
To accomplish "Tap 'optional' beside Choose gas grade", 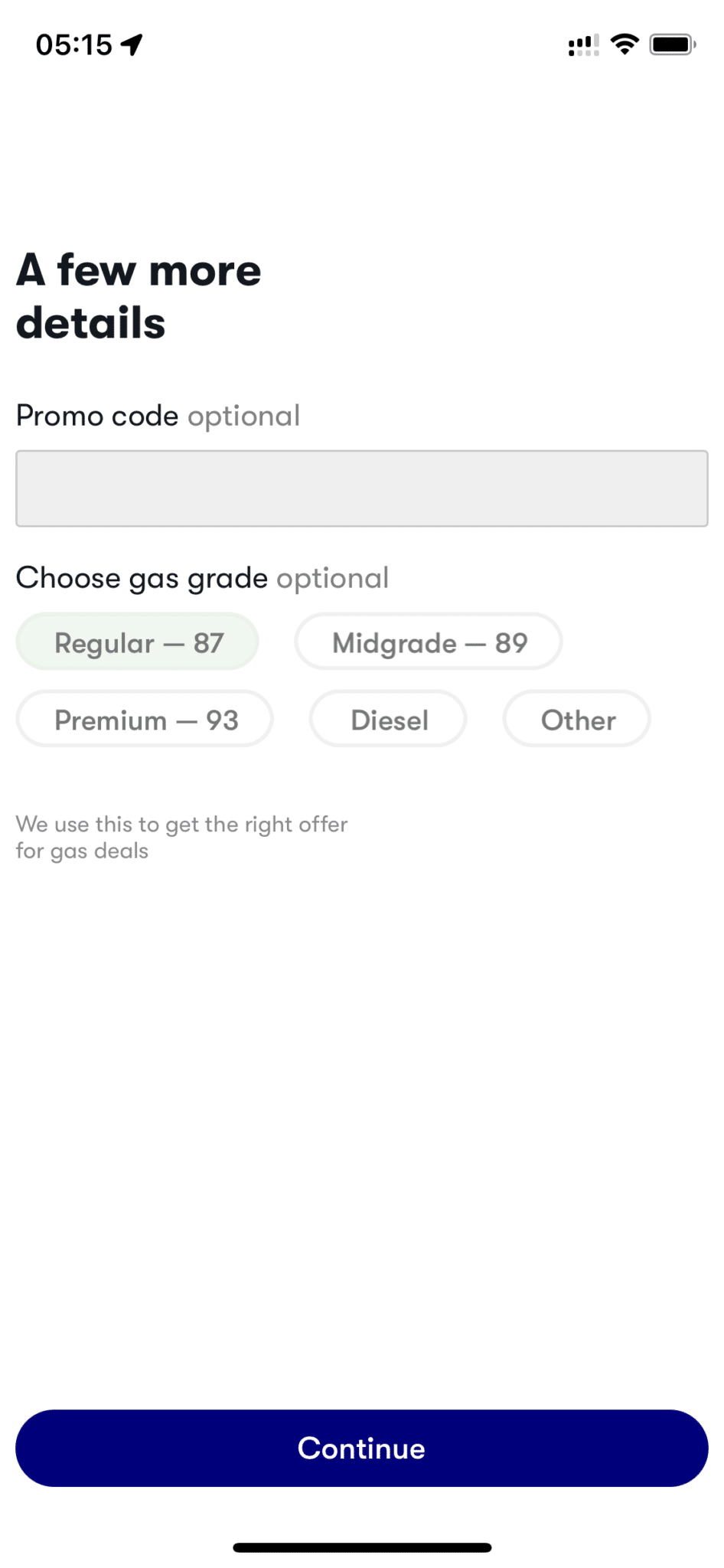I will [x=333, y=578].
